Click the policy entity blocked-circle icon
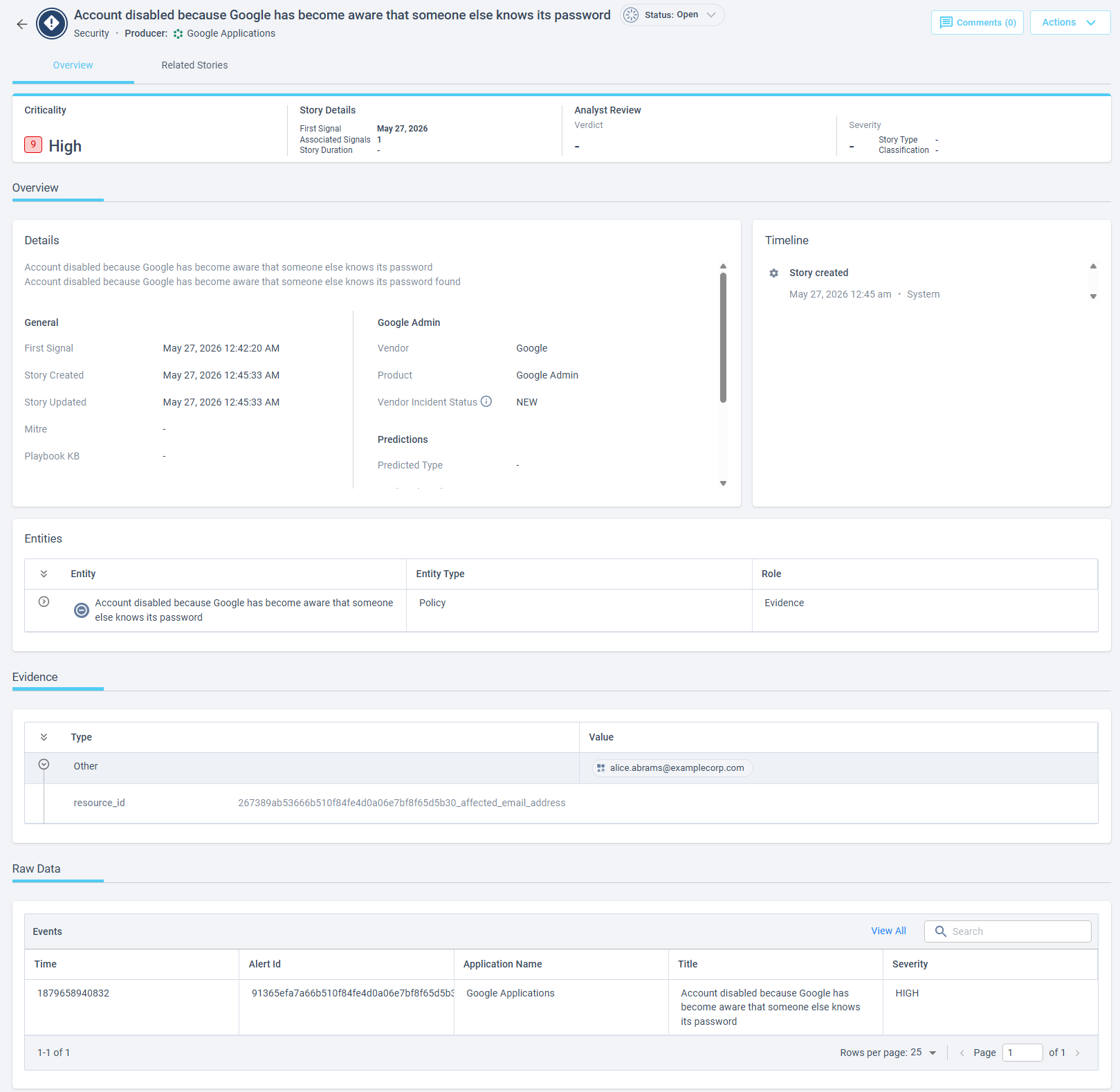 pyautogui.click(x=82, y=610)
